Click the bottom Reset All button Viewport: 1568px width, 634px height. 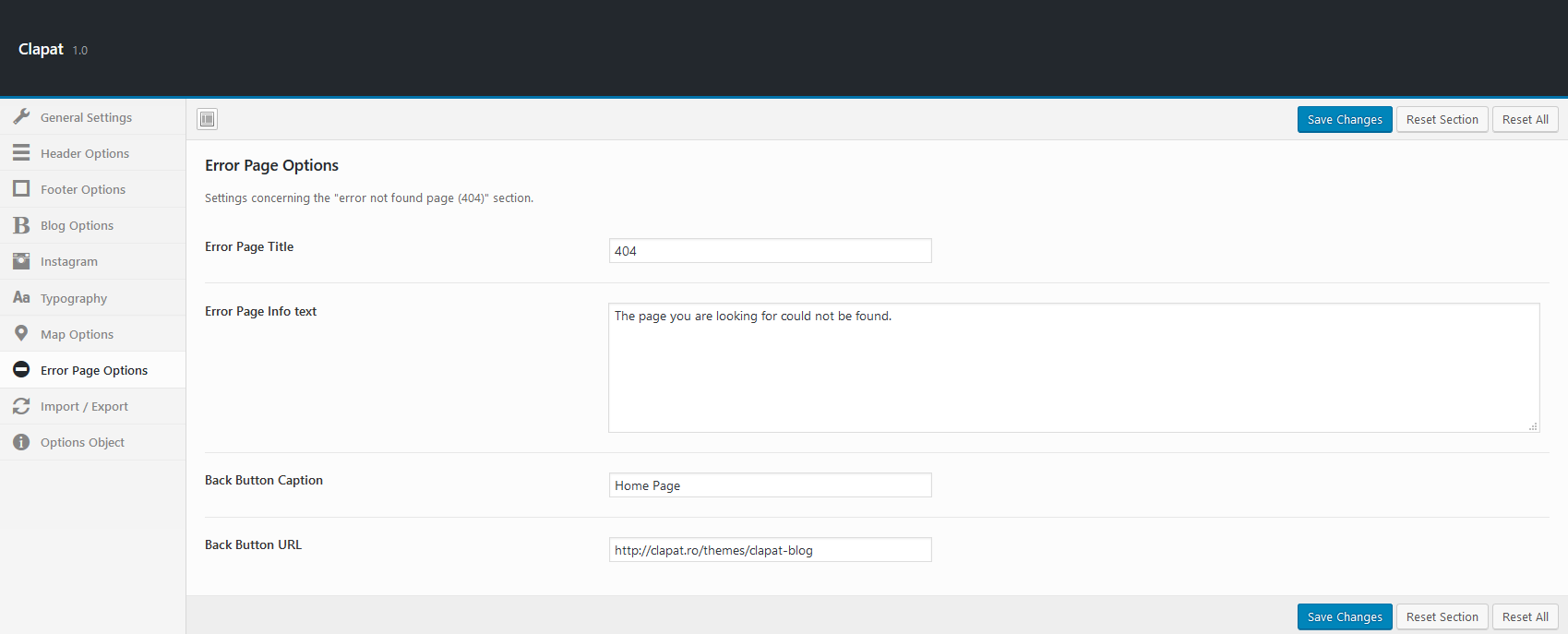(1526, 616)
